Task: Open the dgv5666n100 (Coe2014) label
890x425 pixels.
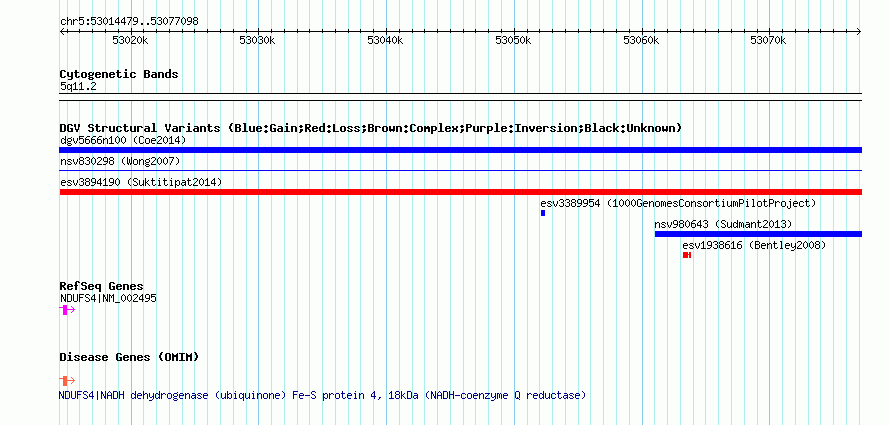Action: (x=123, y=140)
